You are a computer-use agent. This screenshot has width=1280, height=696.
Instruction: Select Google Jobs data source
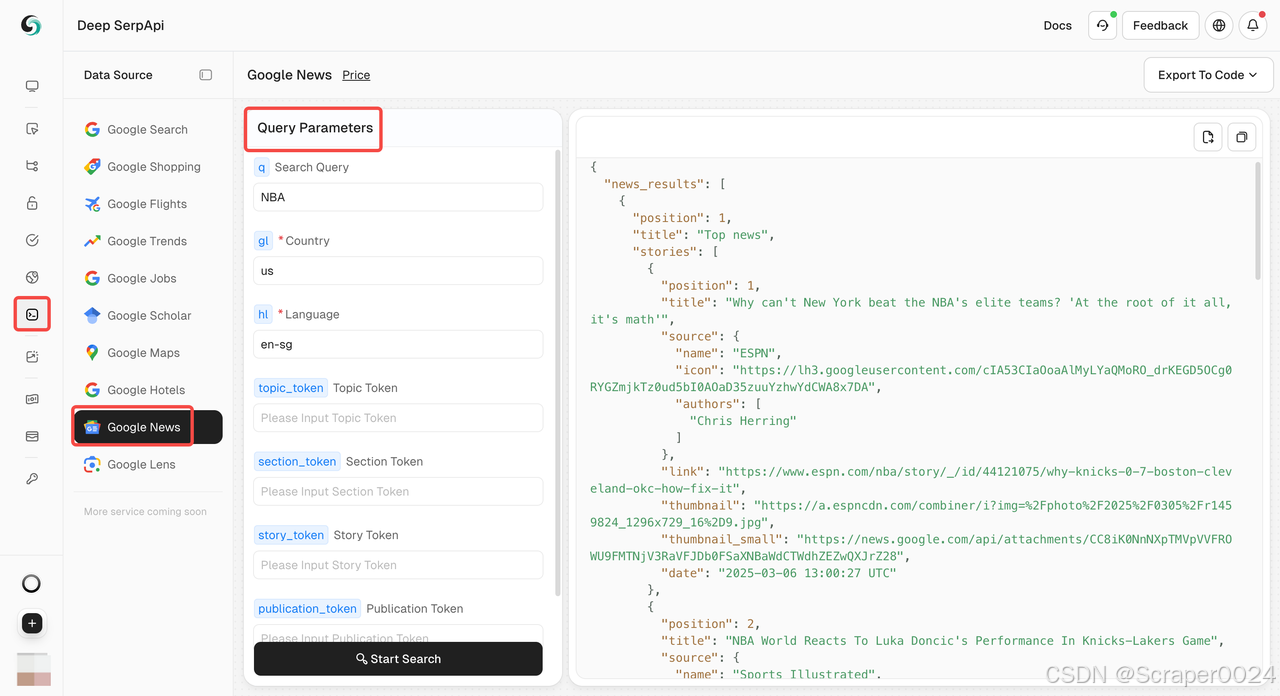pos(148,278)
